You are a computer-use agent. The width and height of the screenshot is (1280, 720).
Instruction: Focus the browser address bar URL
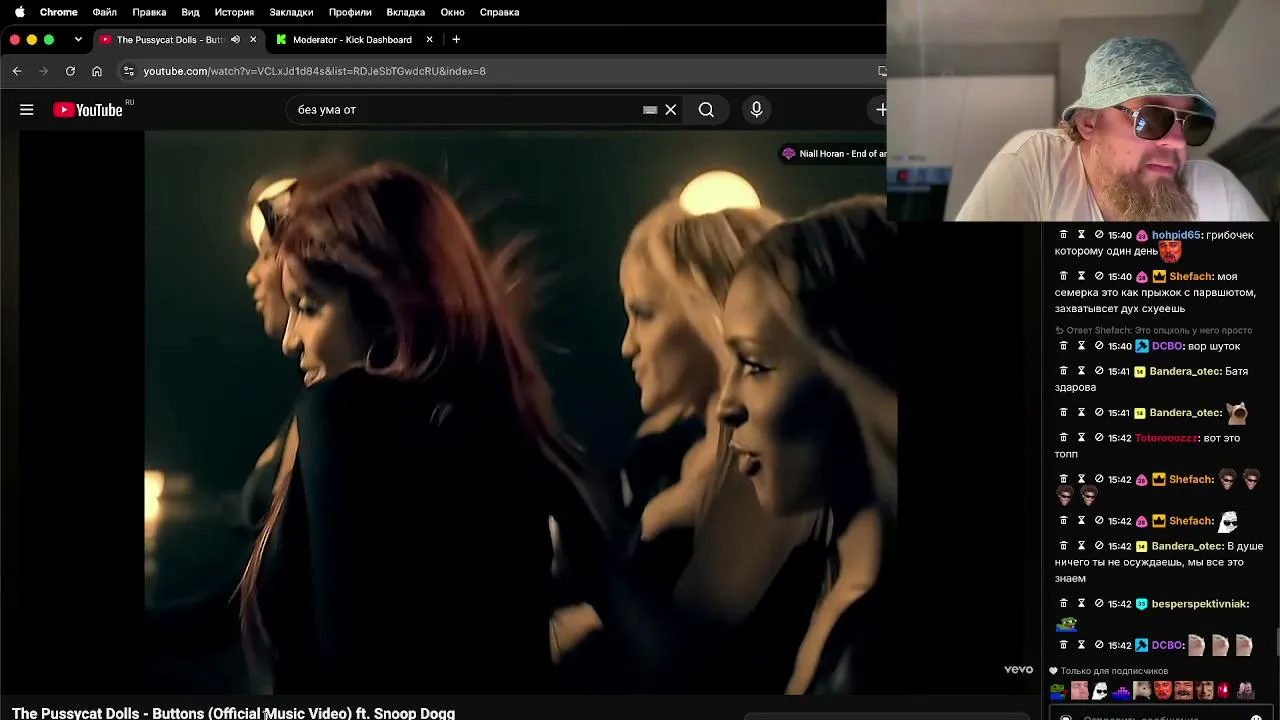314,71
